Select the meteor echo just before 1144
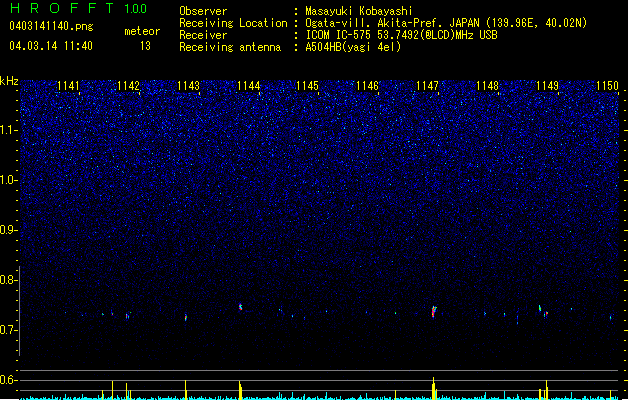The width and height of the screenshot is (629, 400). [x=240, y=307]
